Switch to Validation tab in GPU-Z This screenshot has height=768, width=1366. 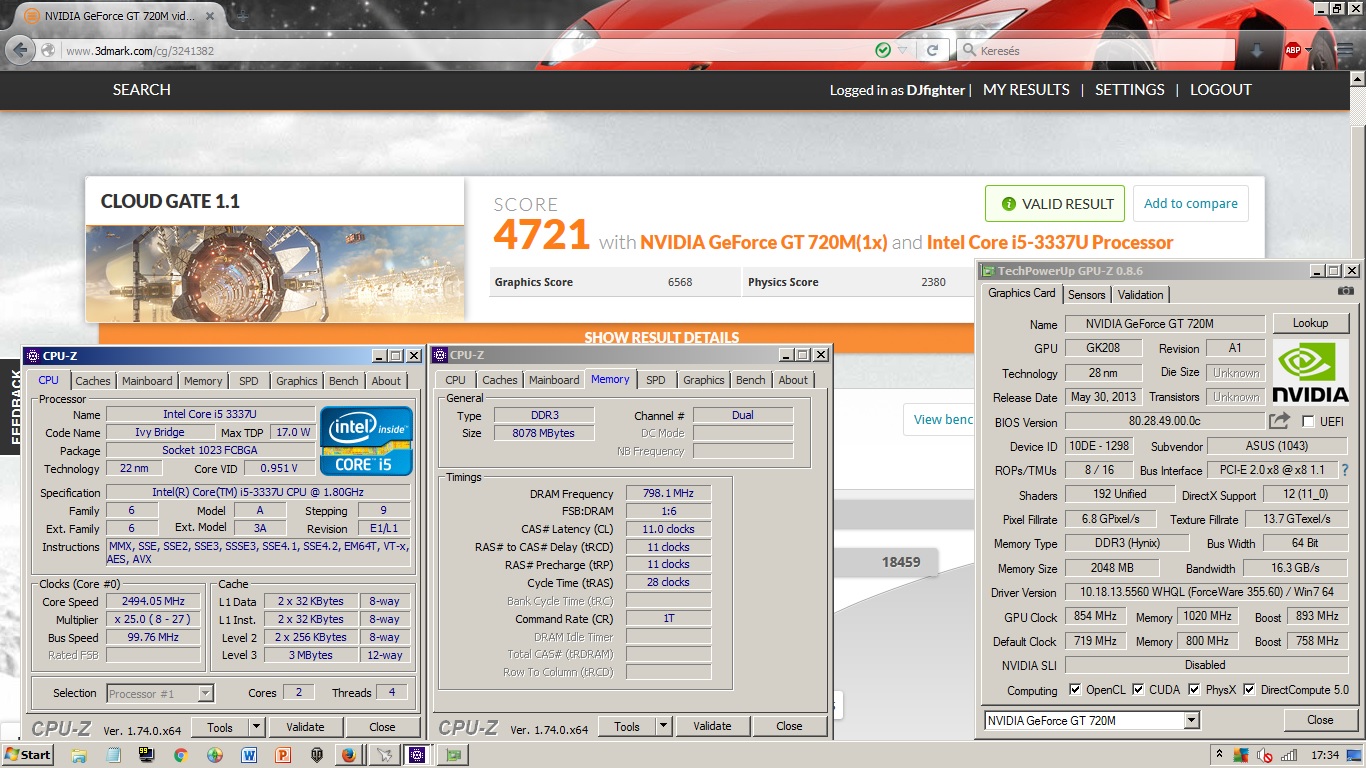[x=1141, y=295]
